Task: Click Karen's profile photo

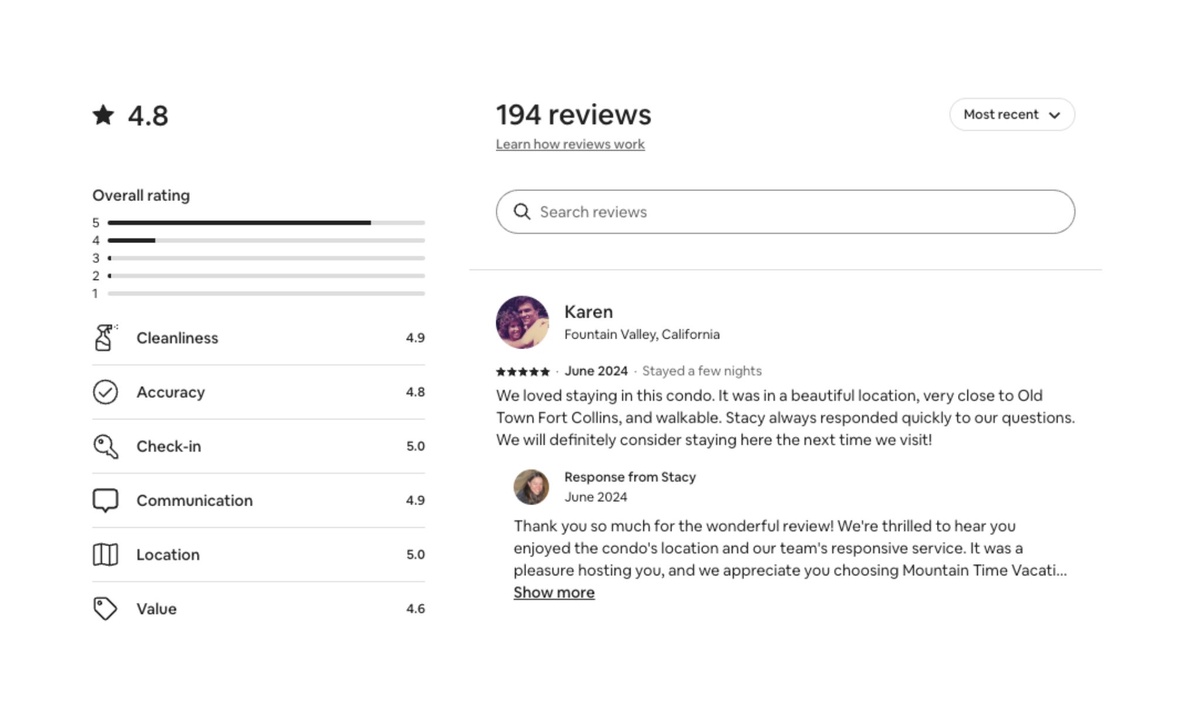Action: tap(522, 322)
